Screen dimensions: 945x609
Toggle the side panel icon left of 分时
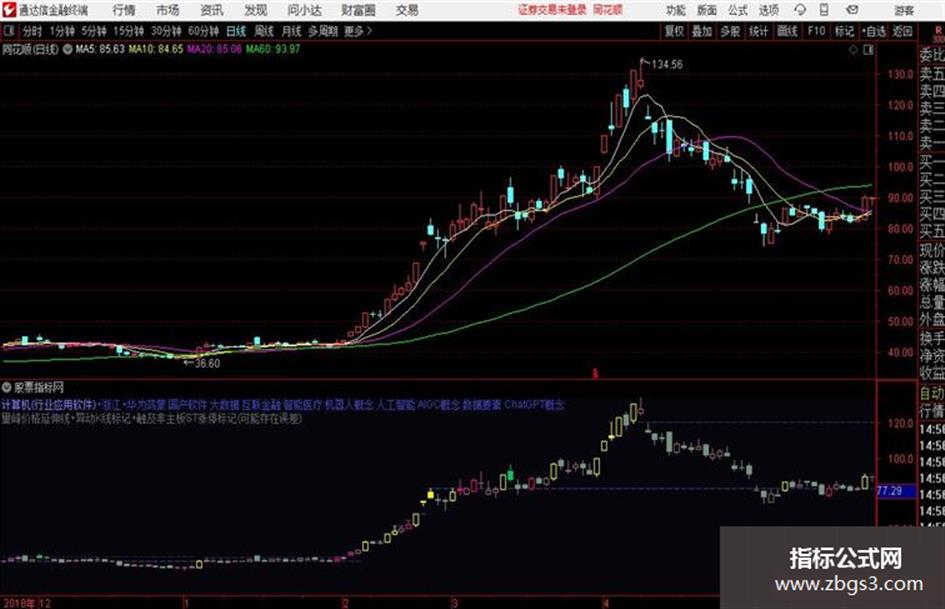[x=8, y=31]
